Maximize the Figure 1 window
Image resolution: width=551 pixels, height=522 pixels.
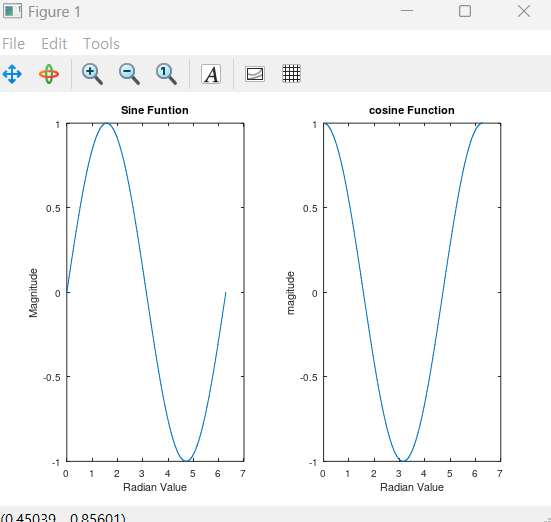click(465, 11)
